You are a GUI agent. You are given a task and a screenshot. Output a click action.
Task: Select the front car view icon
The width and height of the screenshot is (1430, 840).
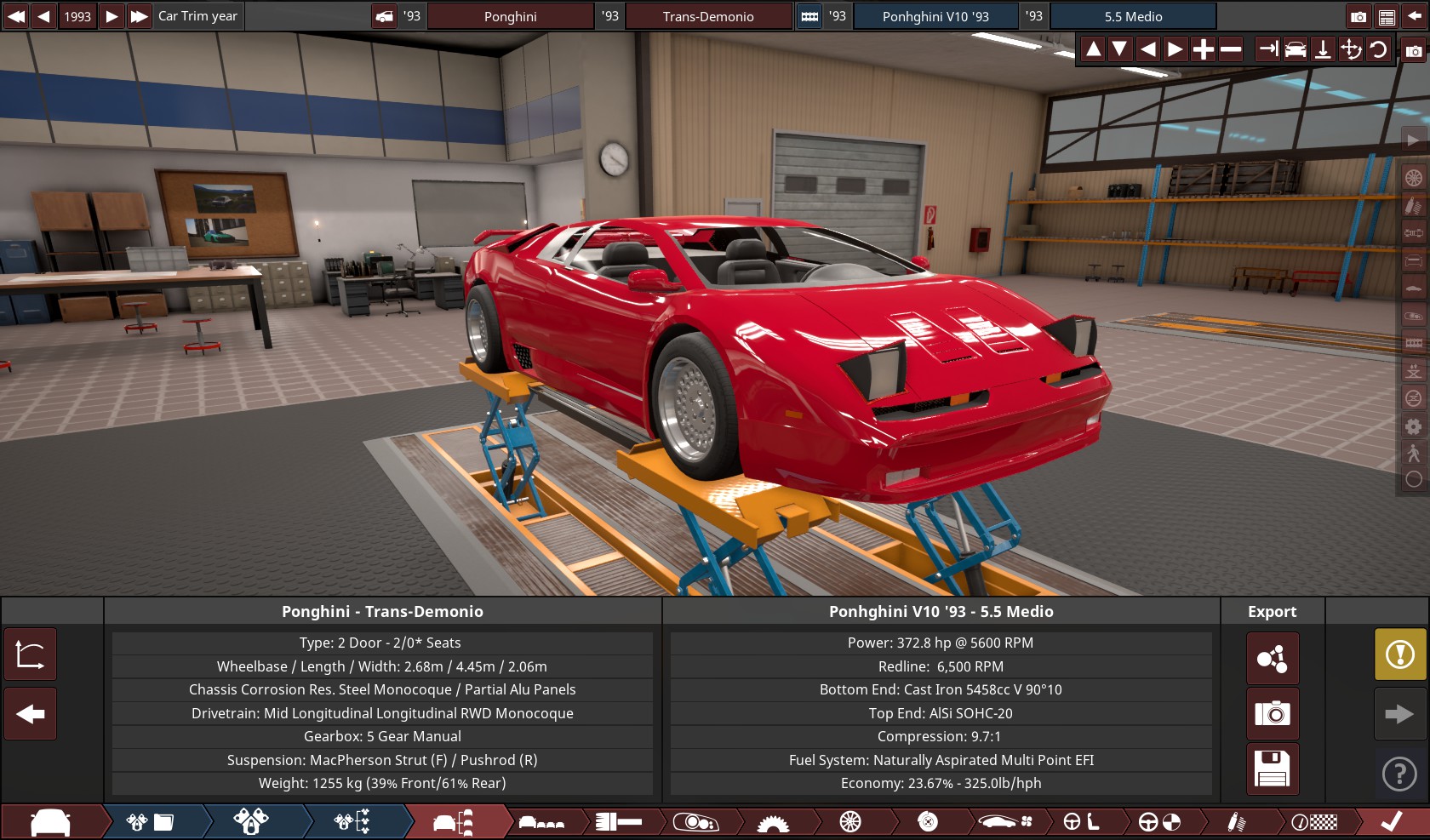pos(1296,49)
